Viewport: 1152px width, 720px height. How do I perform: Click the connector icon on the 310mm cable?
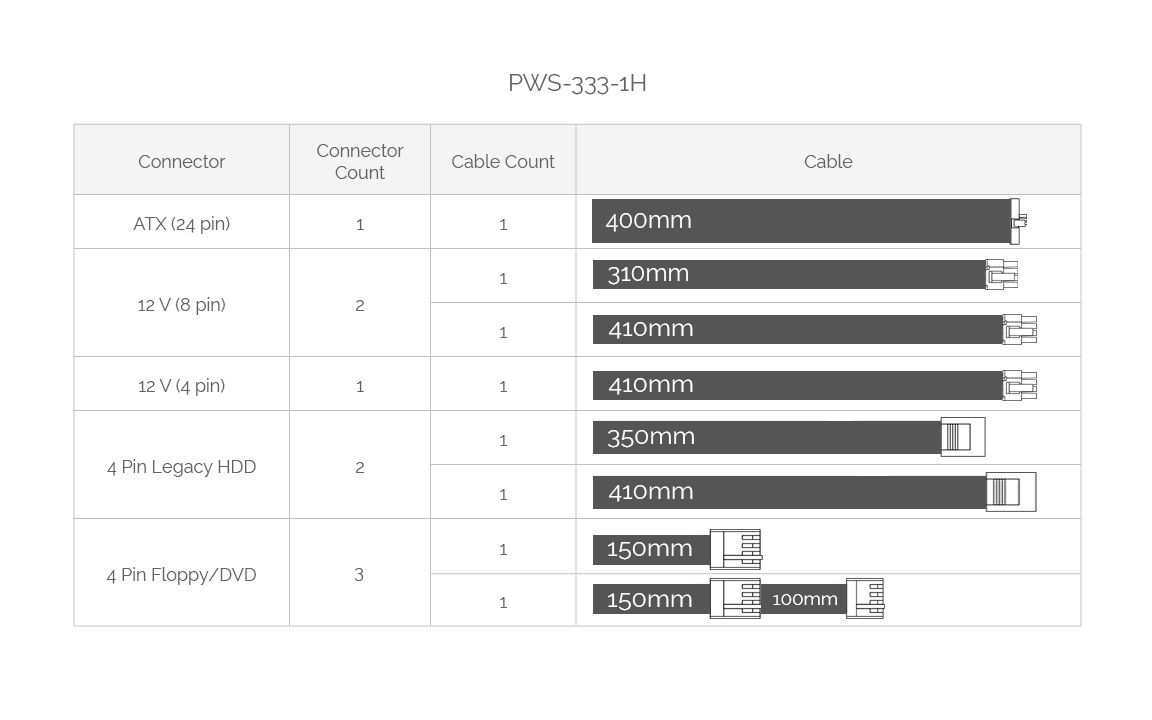tap(1001, 274)
